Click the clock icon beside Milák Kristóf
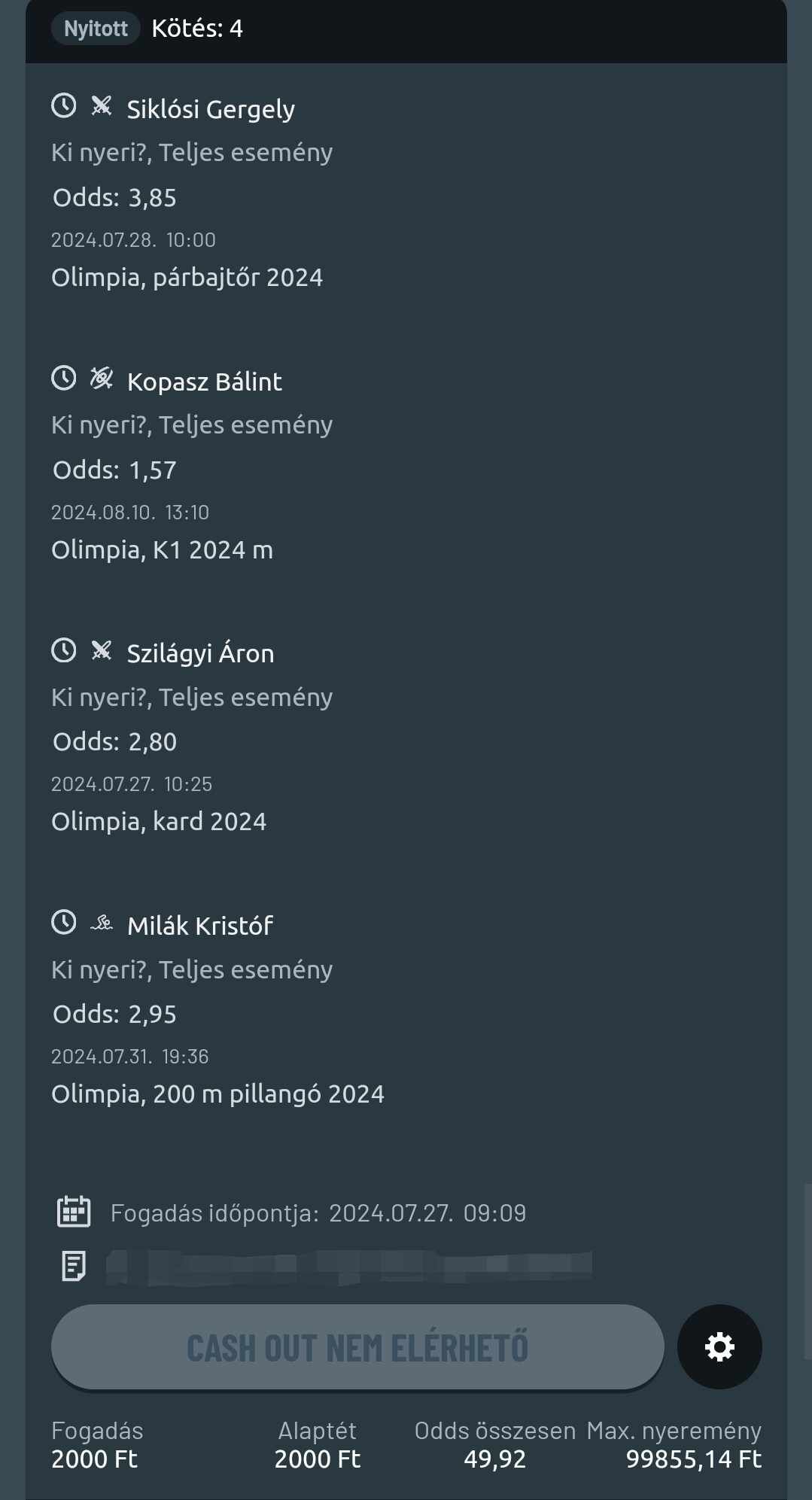The width and height of the screenshot is (812, 1500). click(x=64, y=922)
